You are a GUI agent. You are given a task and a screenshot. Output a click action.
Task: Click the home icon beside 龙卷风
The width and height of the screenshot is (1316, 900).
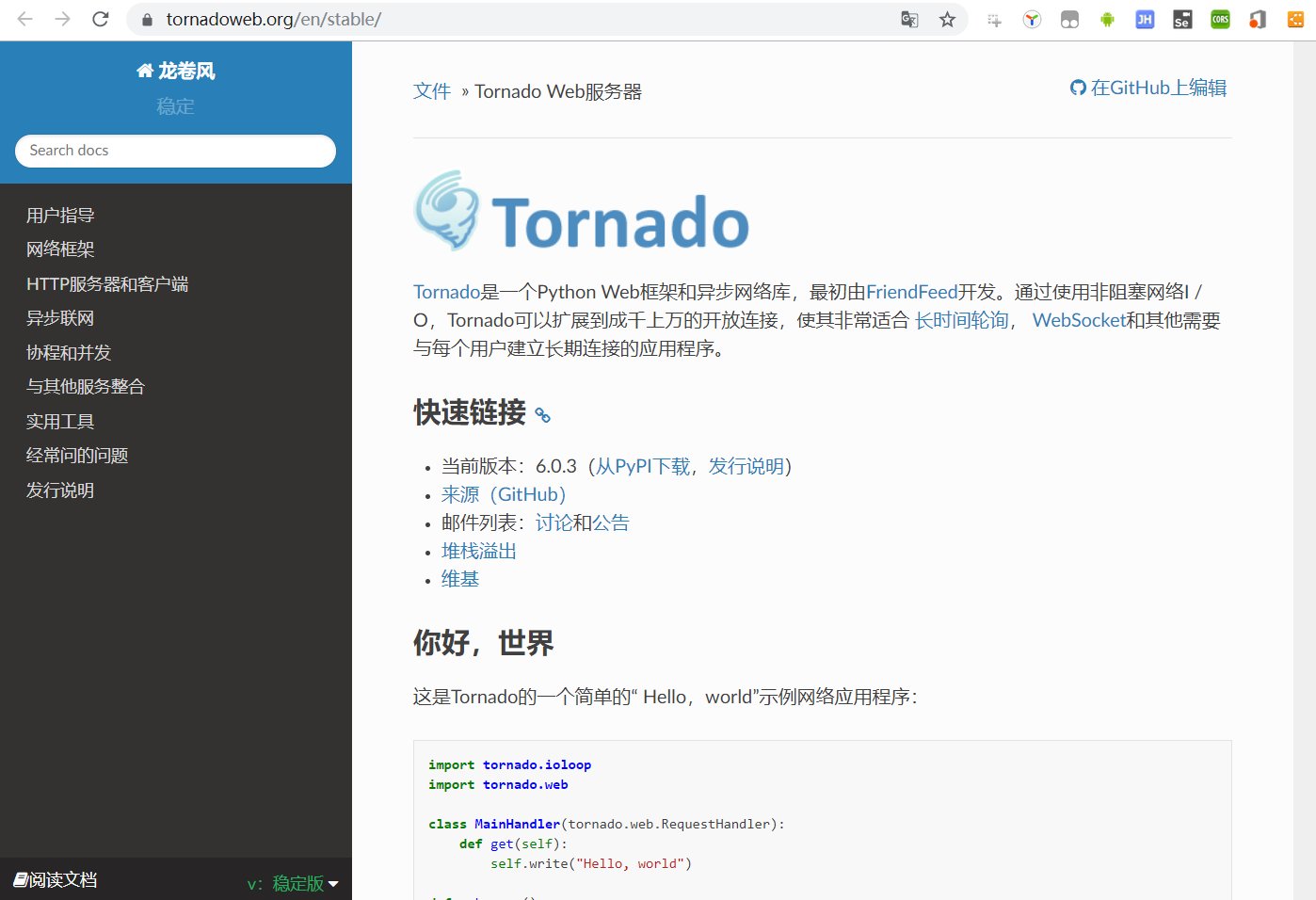(145, 71)
